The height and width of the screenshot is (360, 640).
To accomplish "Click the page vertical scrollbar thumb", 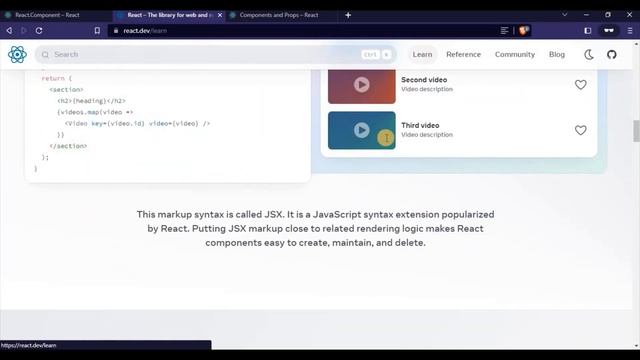I will pos(636,131).
